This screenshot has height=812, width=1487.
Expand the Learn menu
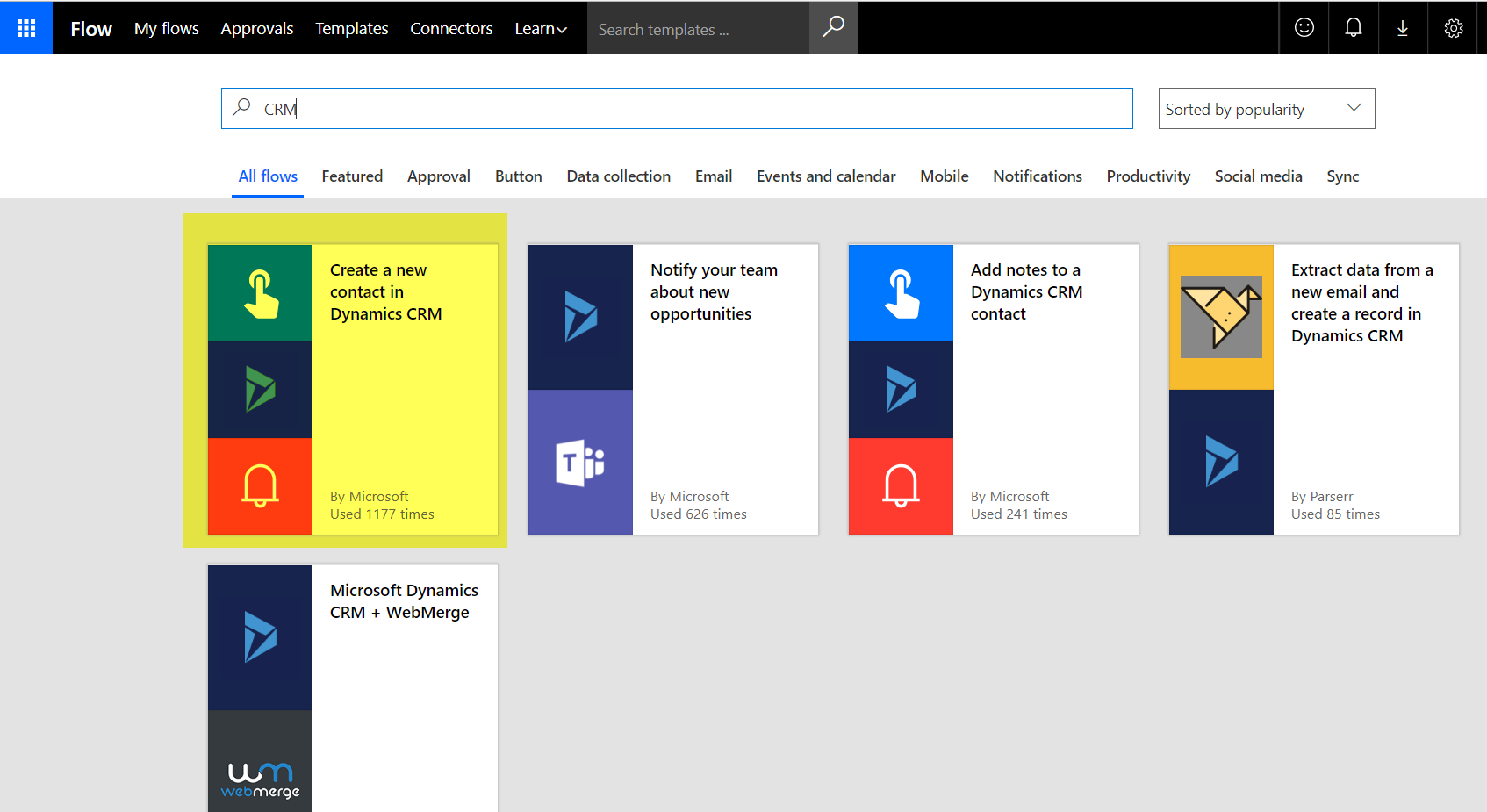click(541, 29)
